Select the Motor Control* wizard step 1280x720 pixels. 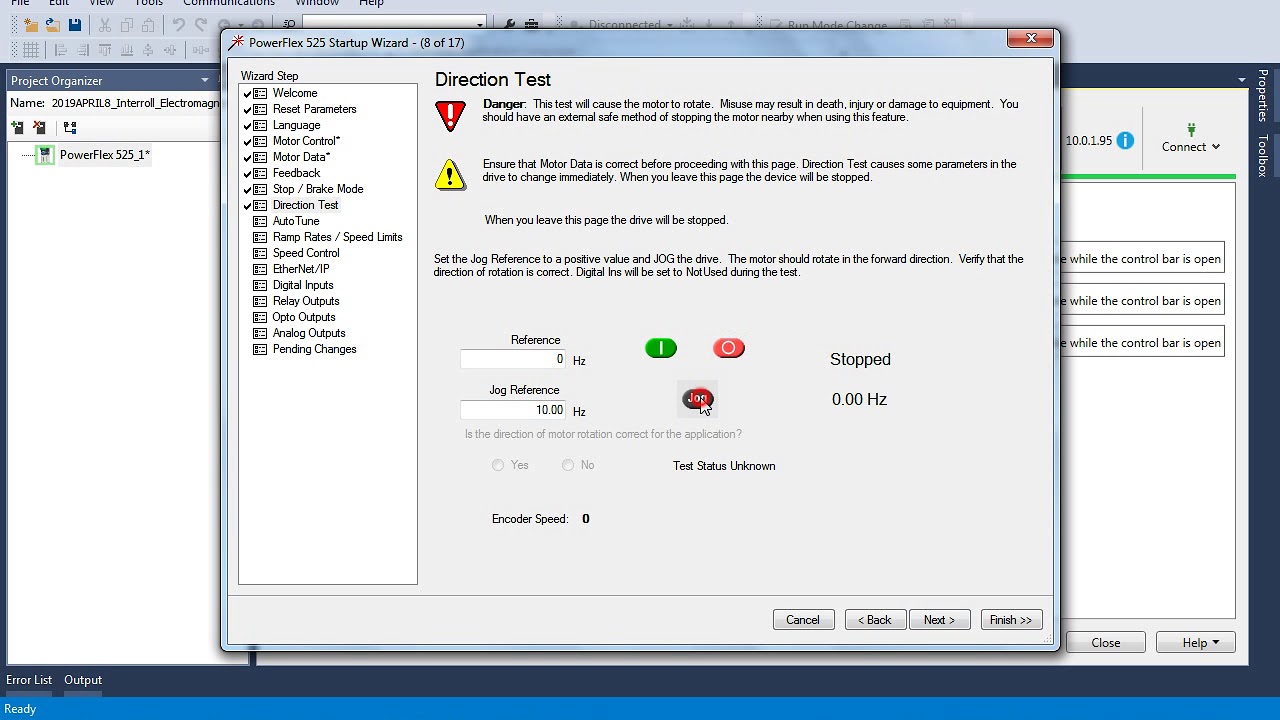pos(306,141)
